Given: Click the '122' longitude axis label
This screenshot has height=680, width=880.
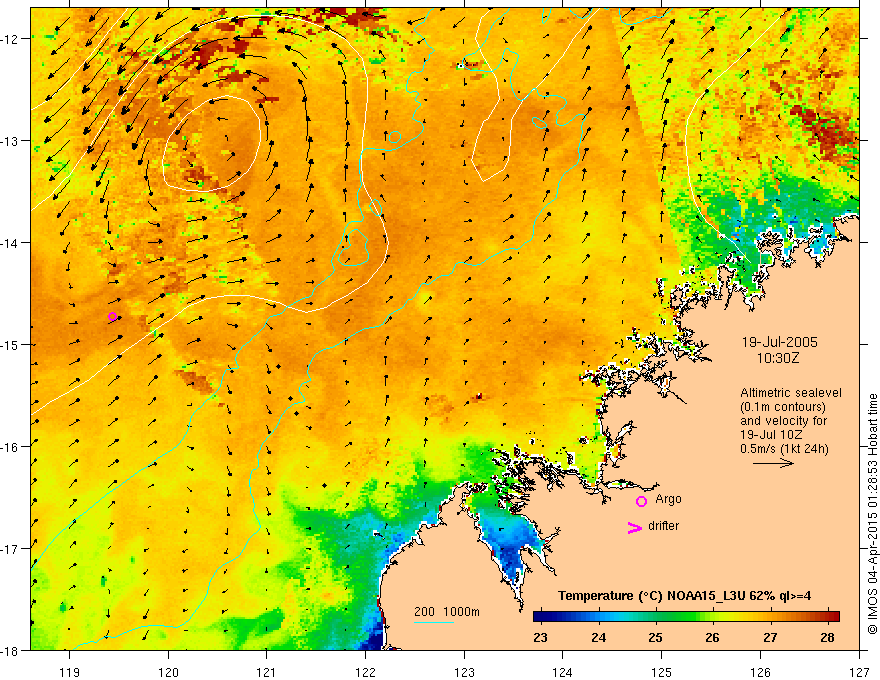Looking at the screenshot, I should (x=365, y=673).
